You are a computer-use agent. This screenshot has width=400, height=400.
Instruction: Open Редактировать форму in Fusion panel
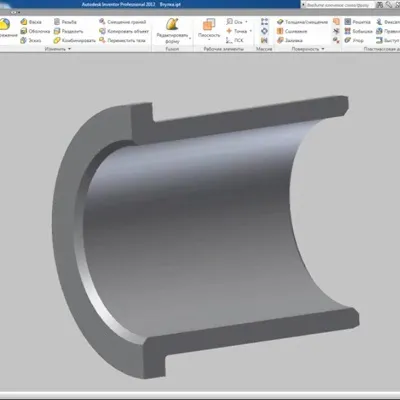coord(173,31)
